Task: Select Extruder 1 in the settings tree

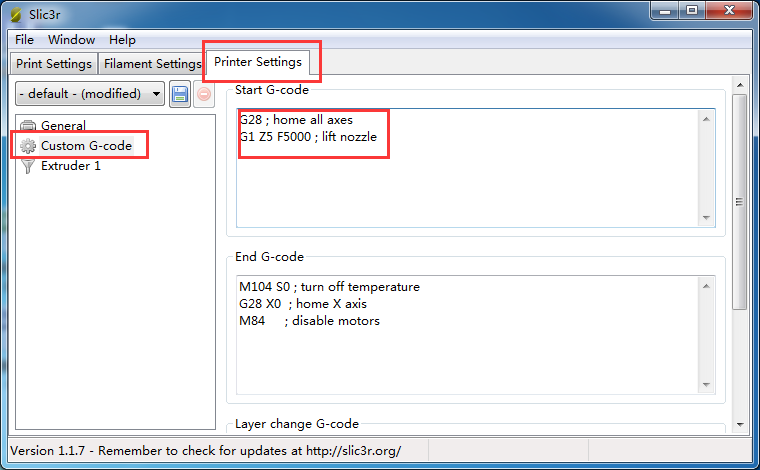Action: (71, 166)
